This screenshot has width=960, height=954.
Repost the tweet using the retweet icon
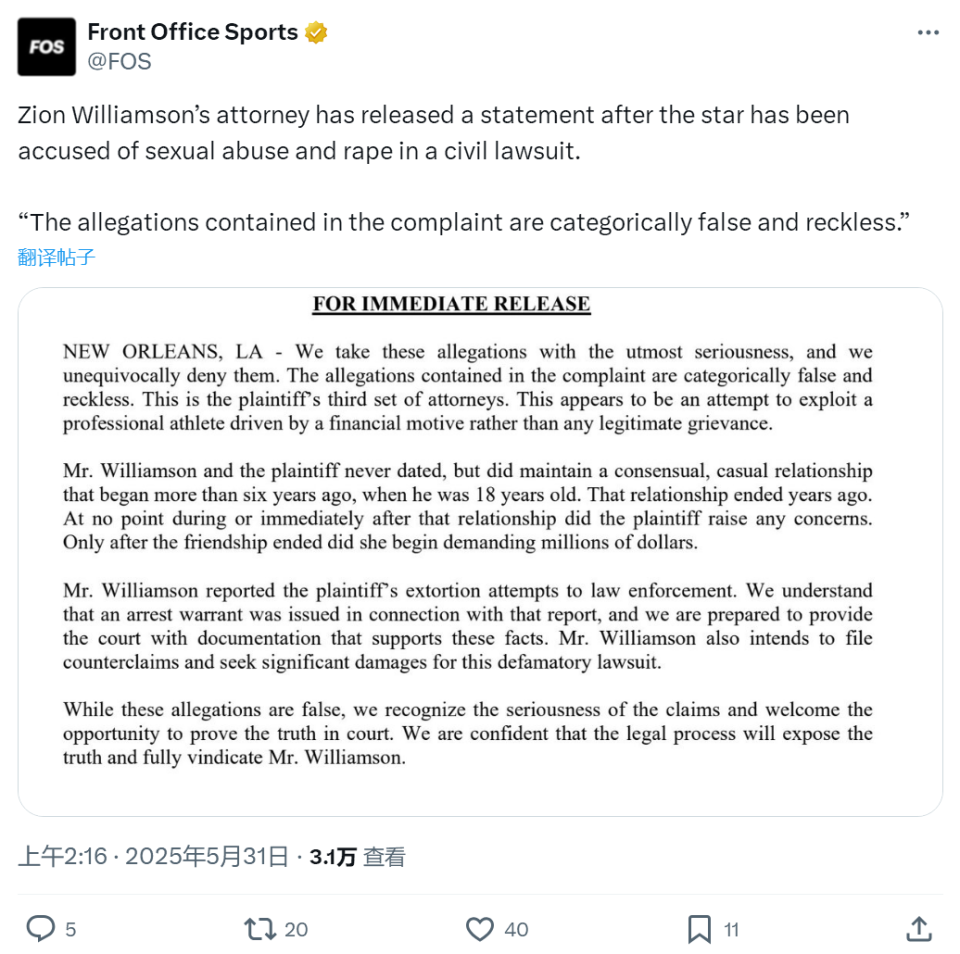[260, 929]
